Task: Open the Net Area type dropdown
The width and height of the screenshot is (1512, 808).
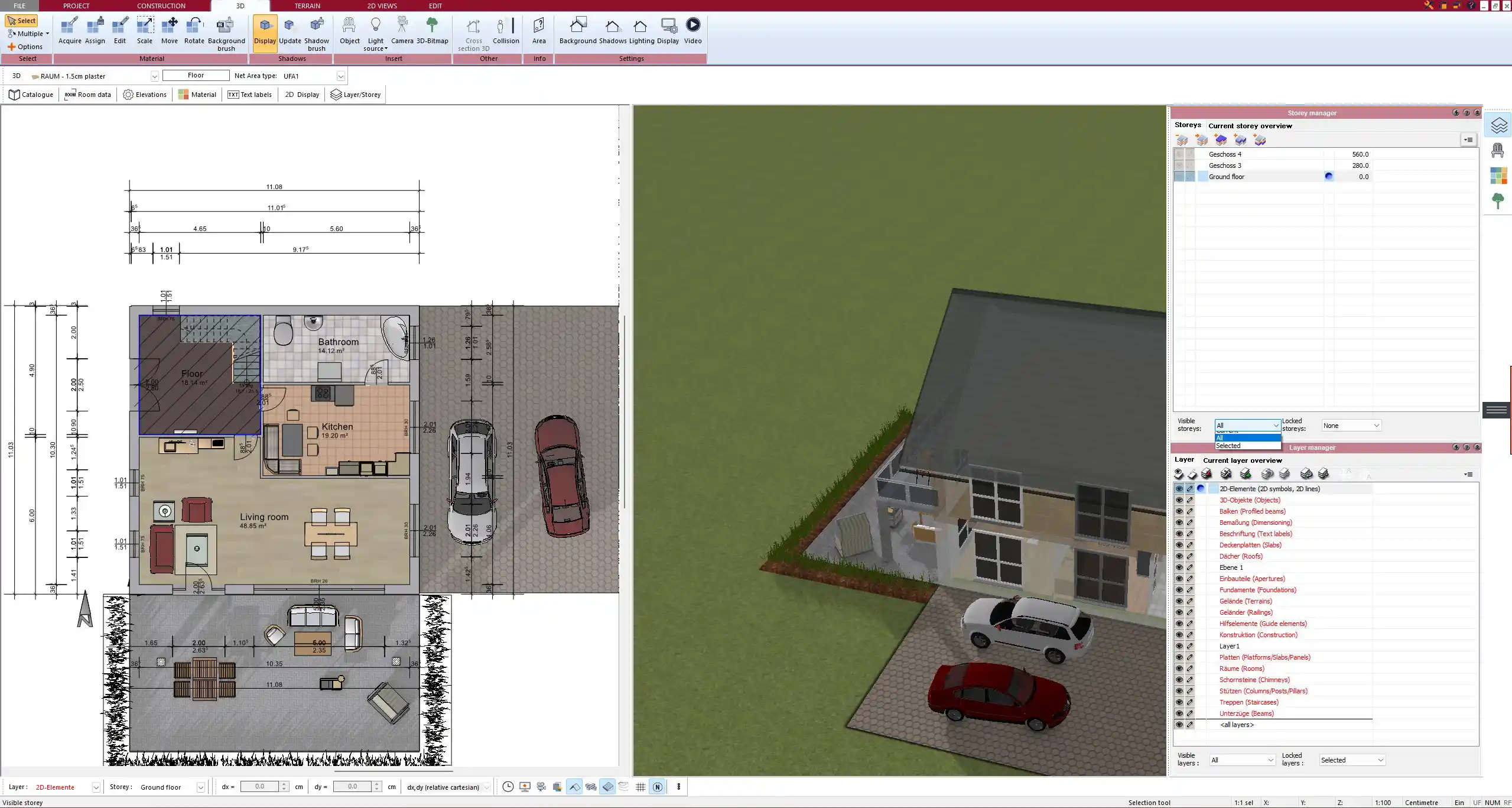Action: [340, 76]
